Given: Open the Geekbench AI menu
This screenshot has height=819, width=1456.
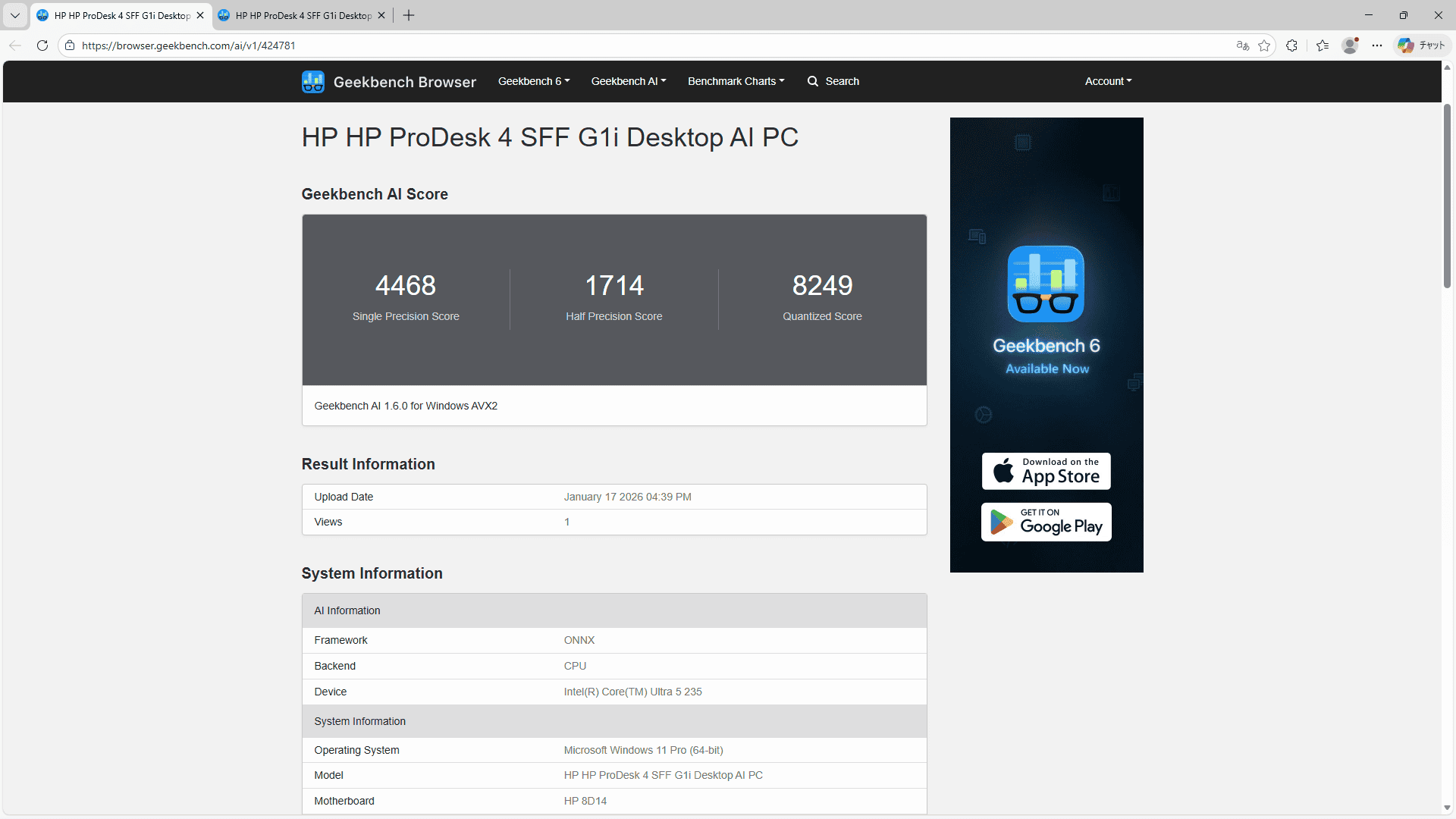Looking at the screenshot, I should (x=627, y=81).
